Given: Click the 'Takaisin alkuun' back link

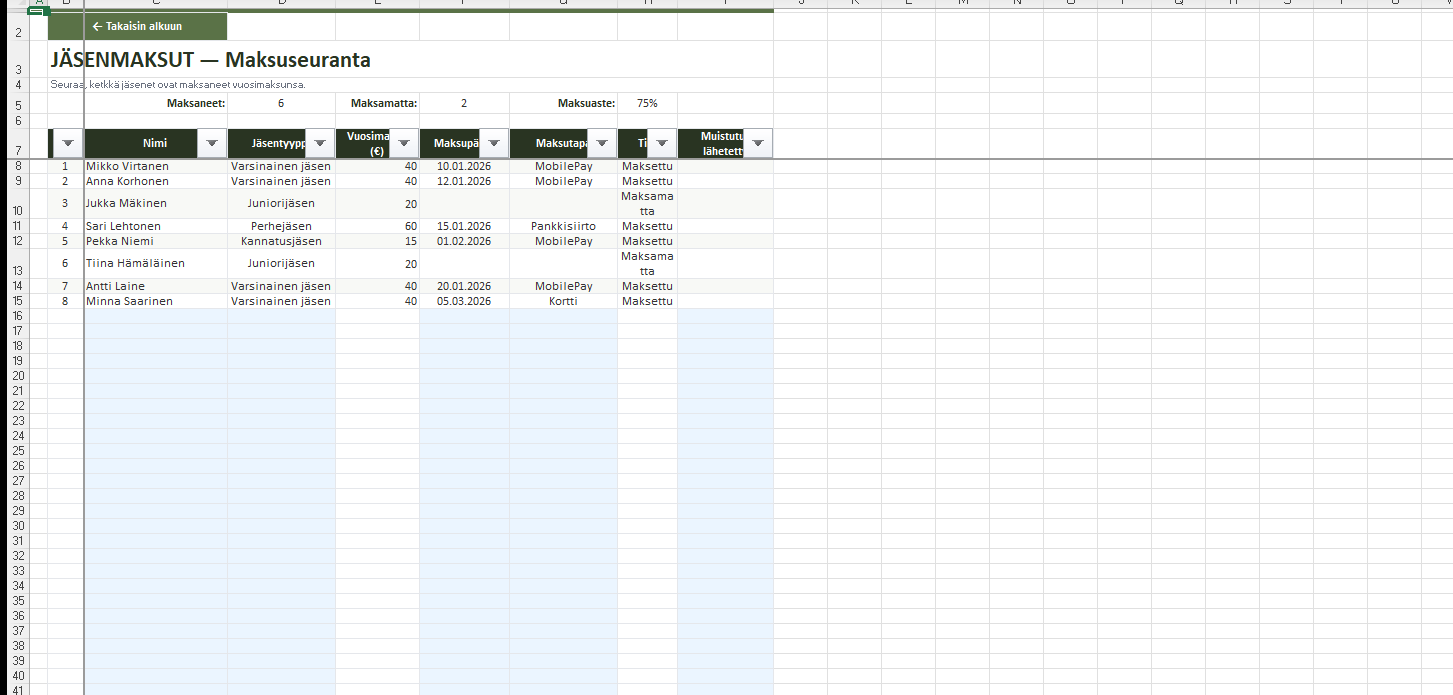Looking at the screenshot, I should (x=137, y=26).
